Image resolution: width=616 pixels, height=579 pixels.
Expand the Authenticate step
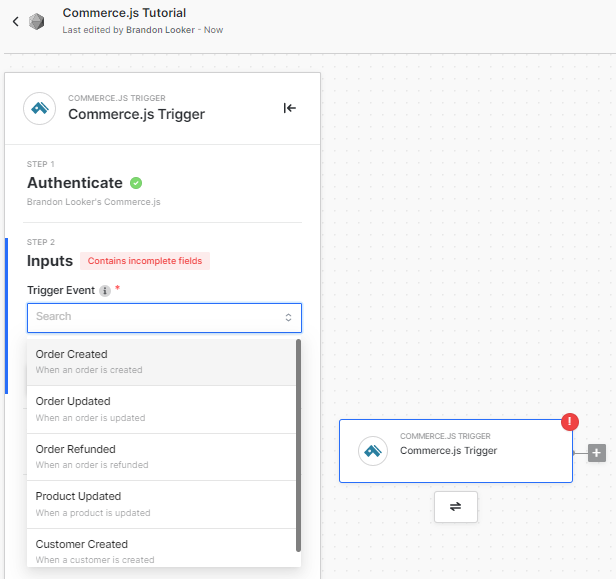pos(75,183)
